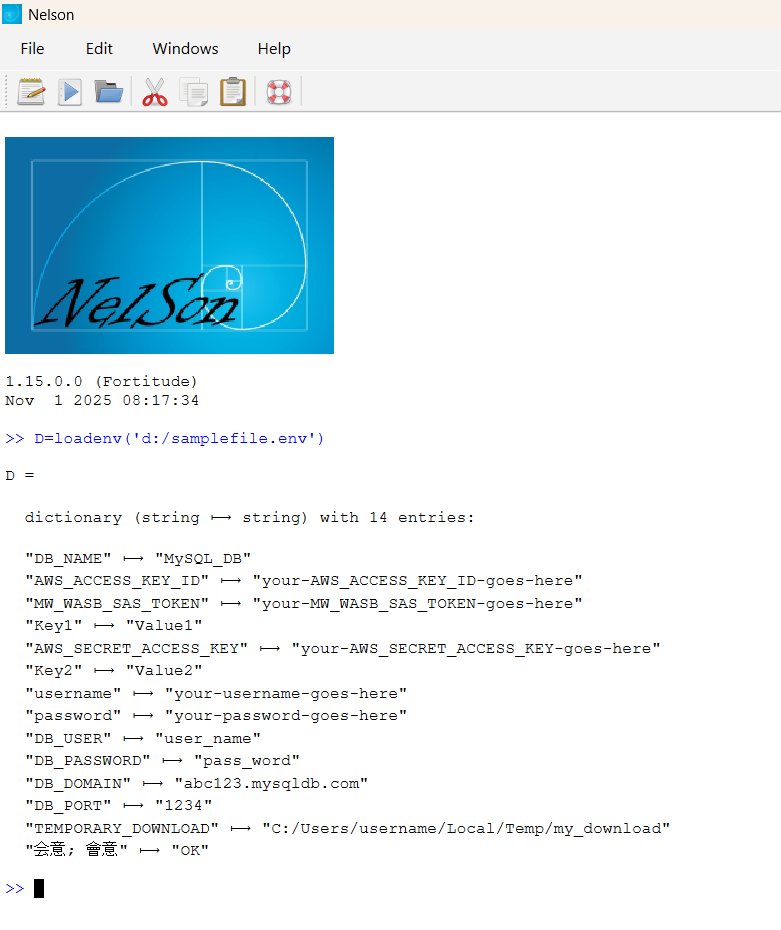
Task: Click the "Key1" to "Value1" line
Action: tap(114, 626)
